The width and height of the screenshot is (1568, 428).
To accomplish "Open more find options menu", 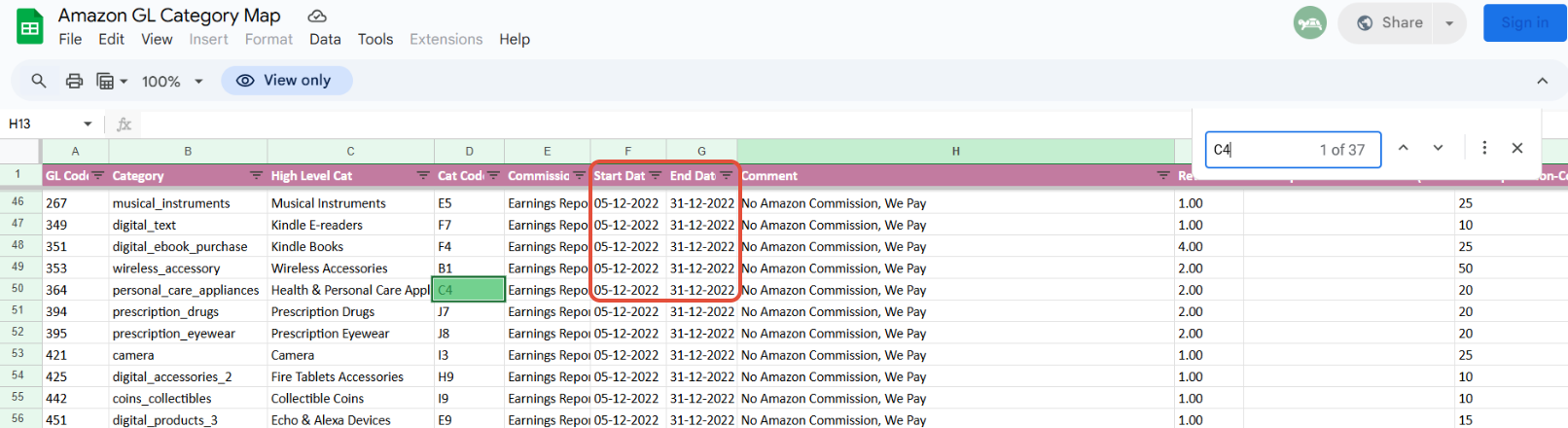I will pyautogui.click(x=1484, y=148).
